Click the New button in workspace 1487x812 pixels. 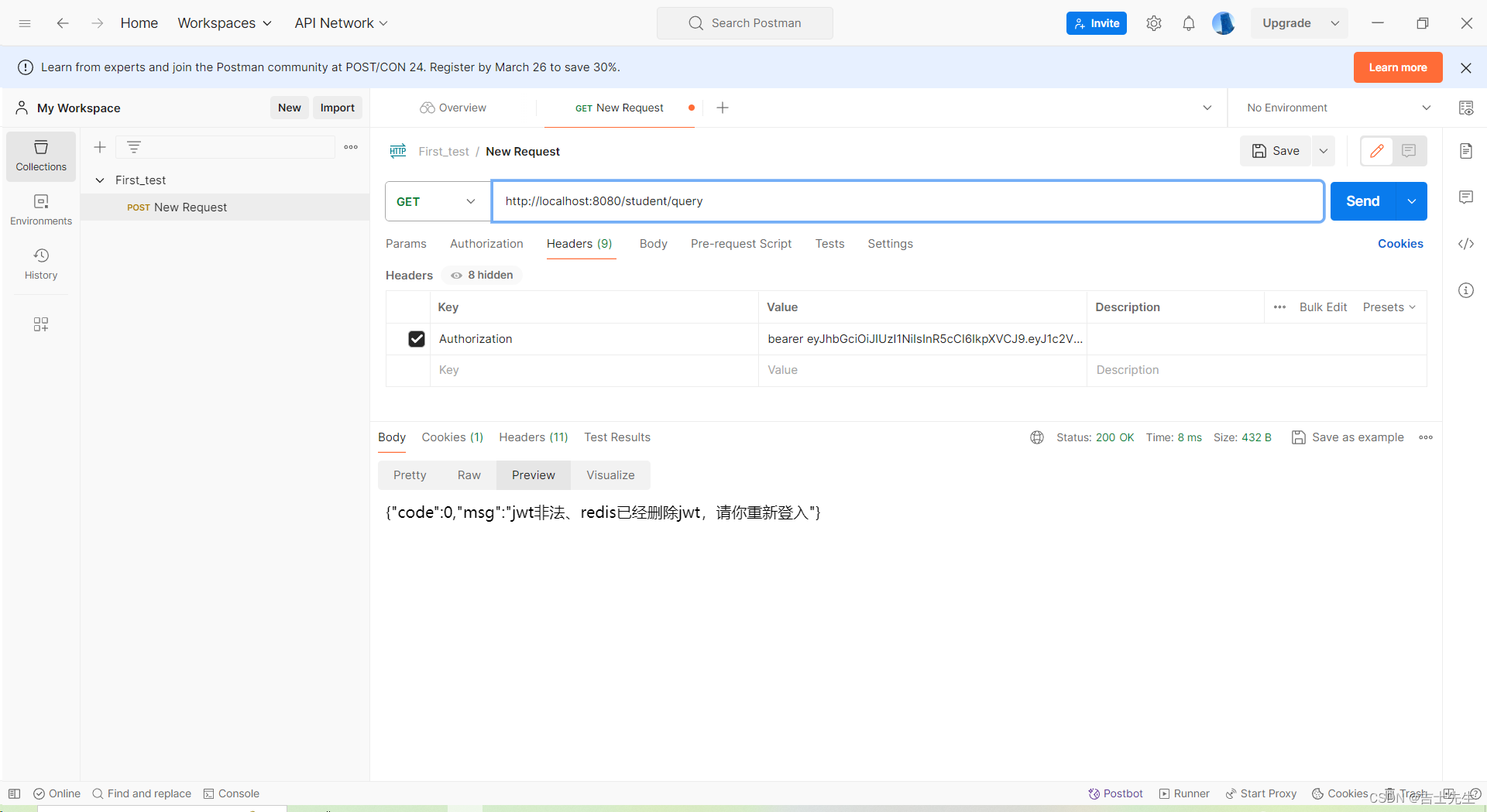click(290, 108)
